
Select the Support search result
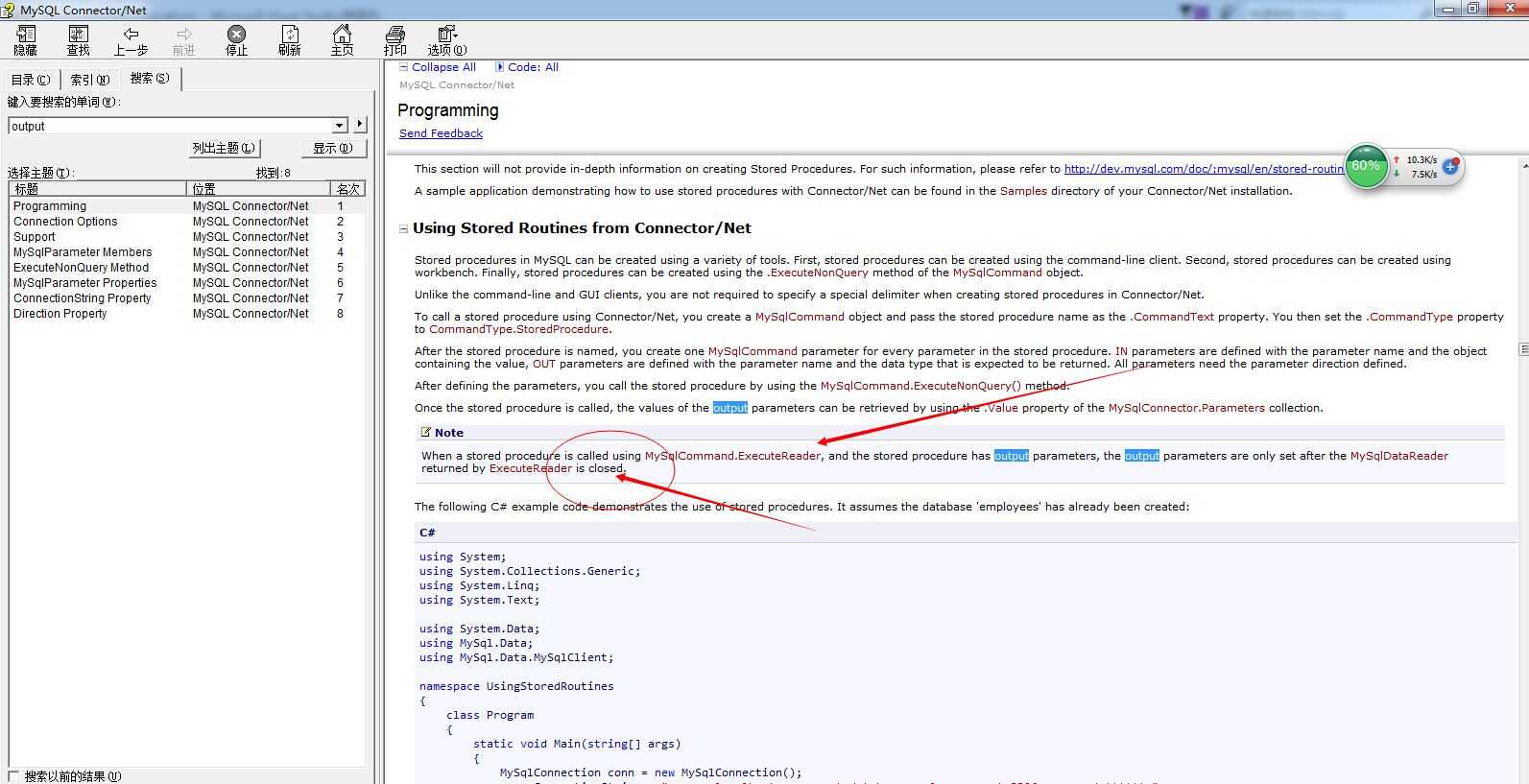(x=187, y=237)
